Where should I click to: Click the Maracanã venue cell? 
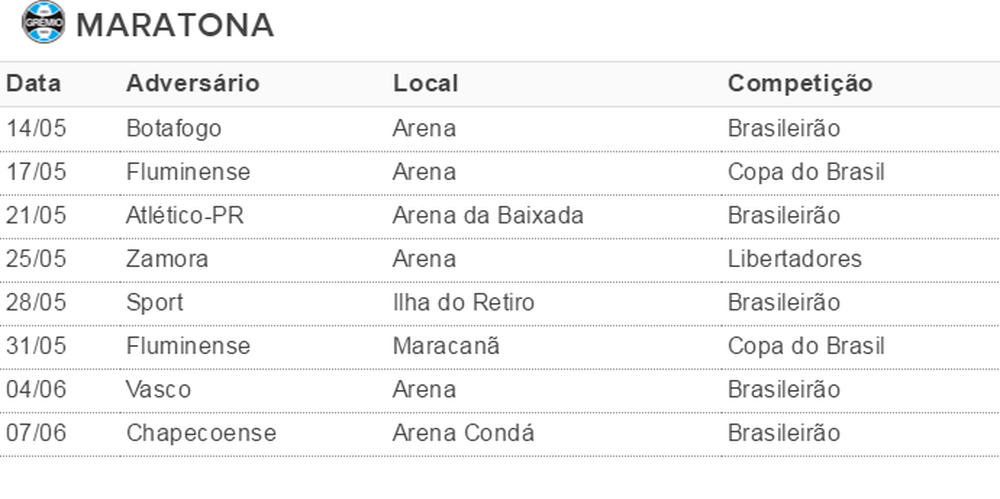(446, 346)
